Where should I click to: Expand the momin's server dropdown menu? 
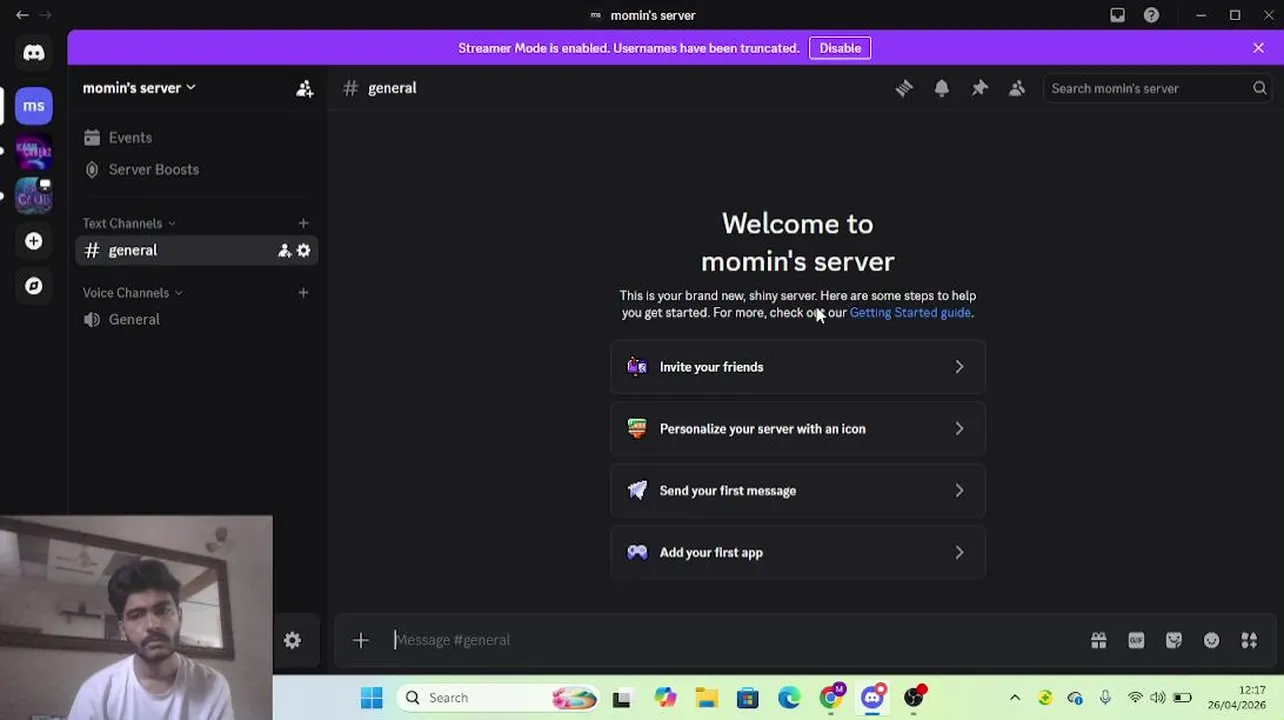(139, 88)
